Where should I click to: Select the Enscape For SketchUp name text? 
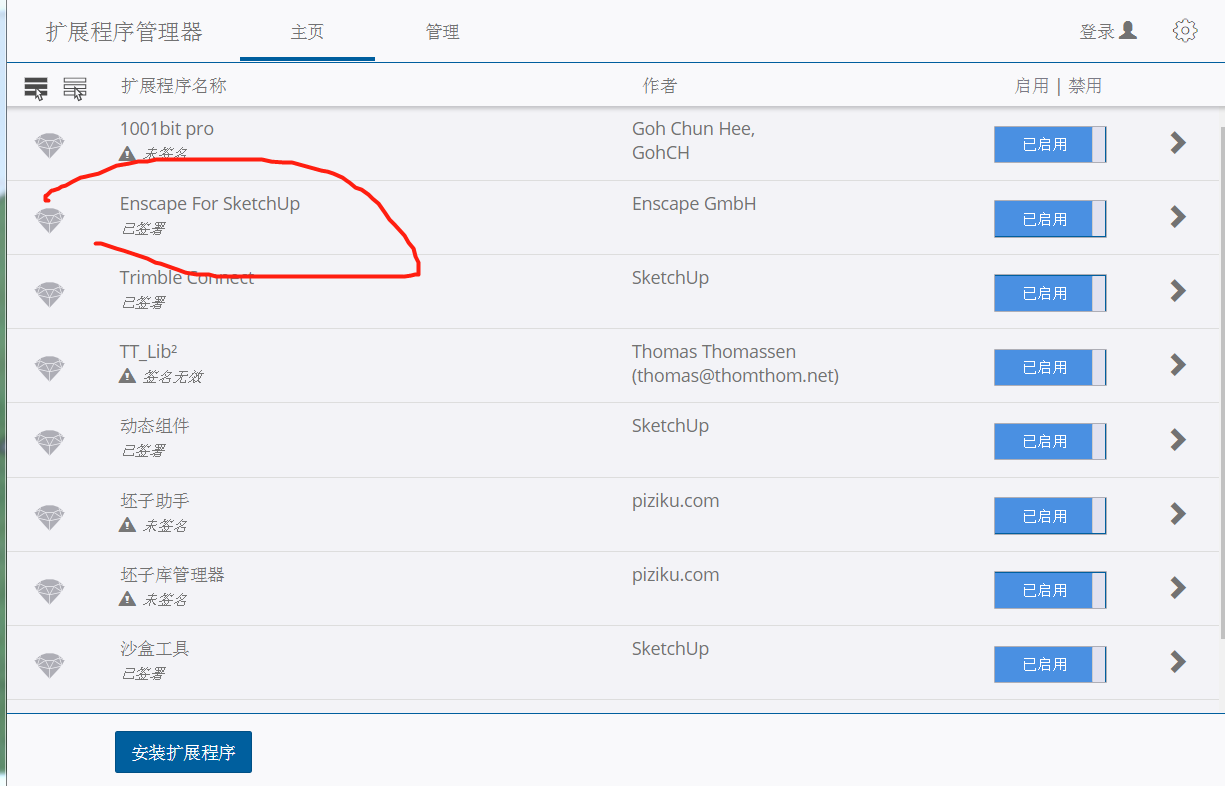210,204
